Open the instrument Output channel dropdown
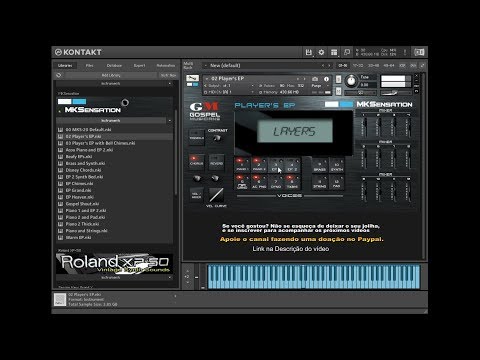Viewport: 480px width, 360px height. click(x=229, y=86)
